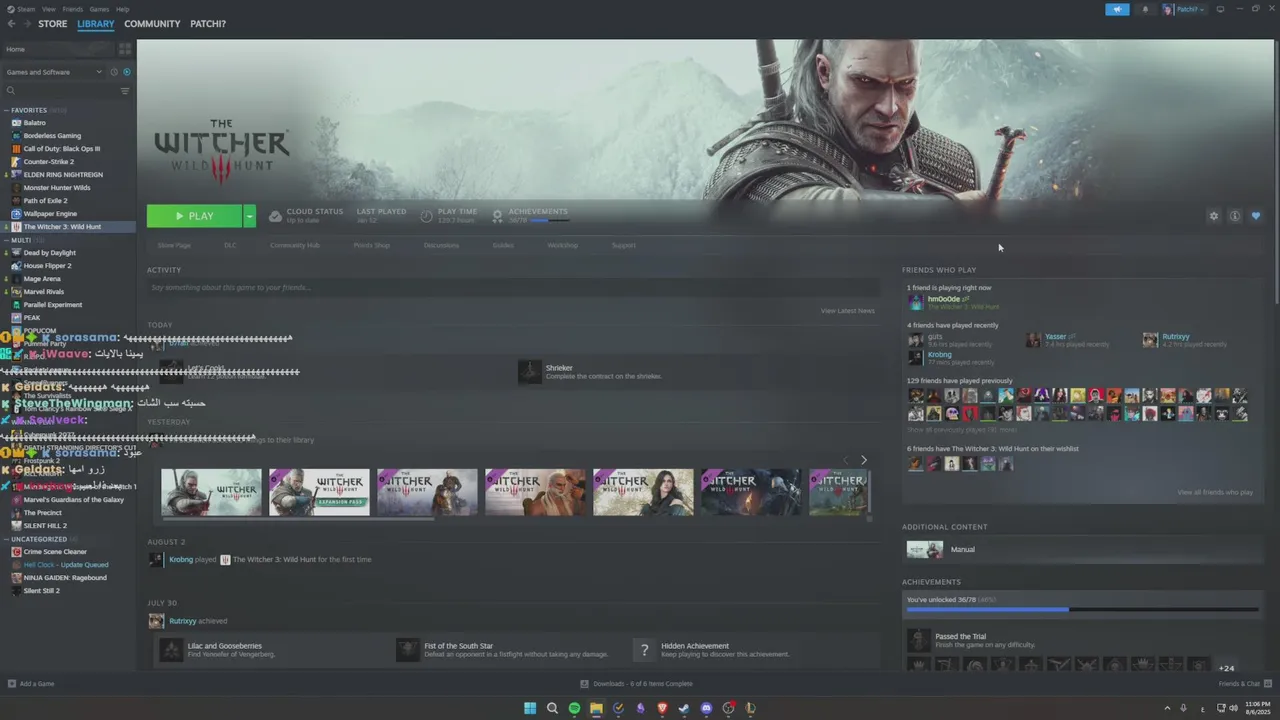
Task: Toggle favorite heart icon for the game
Action: coord(1256,216)
